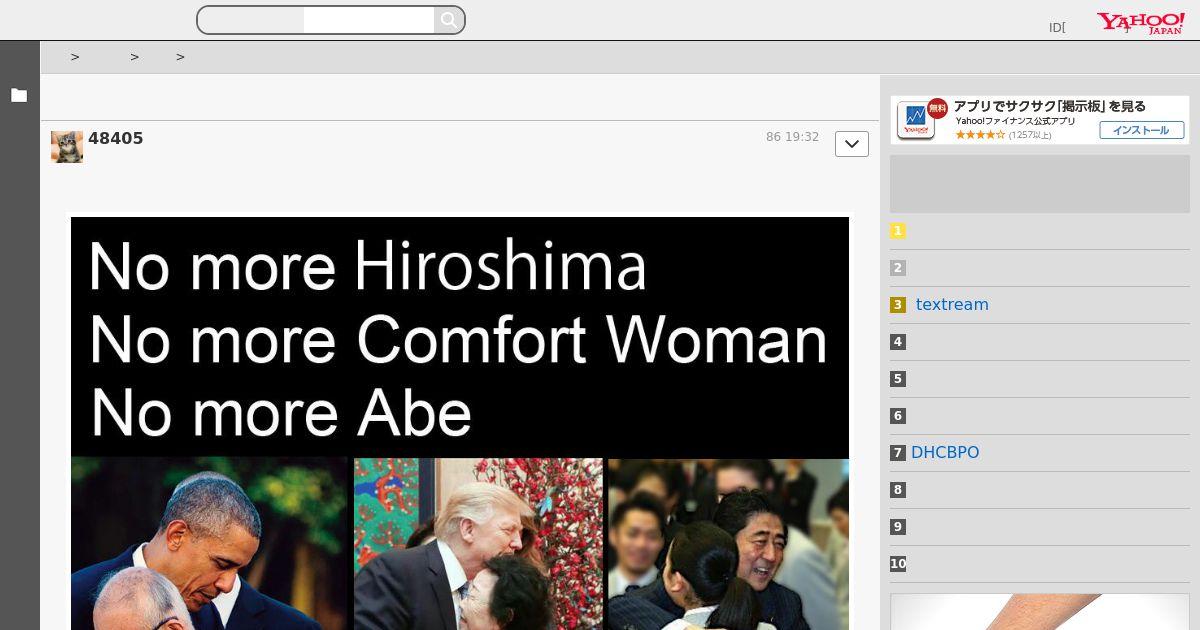This screenshot has height=630, width=1200.
Task: Open the post timestamp 19:32
Action: pyautogui.click(x=792, y=137)
